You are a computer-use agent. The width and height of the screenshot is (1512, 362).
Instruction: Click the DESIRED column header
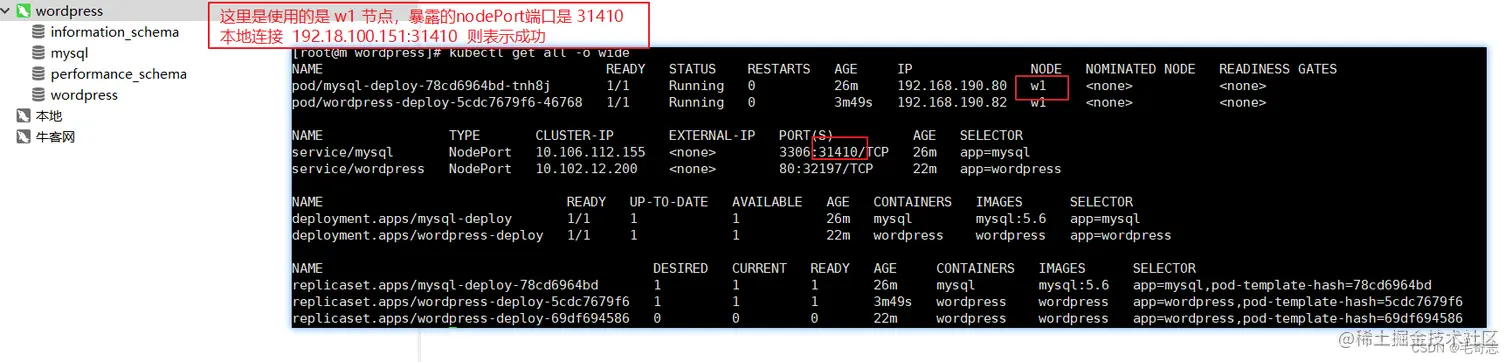coord(680,268)
